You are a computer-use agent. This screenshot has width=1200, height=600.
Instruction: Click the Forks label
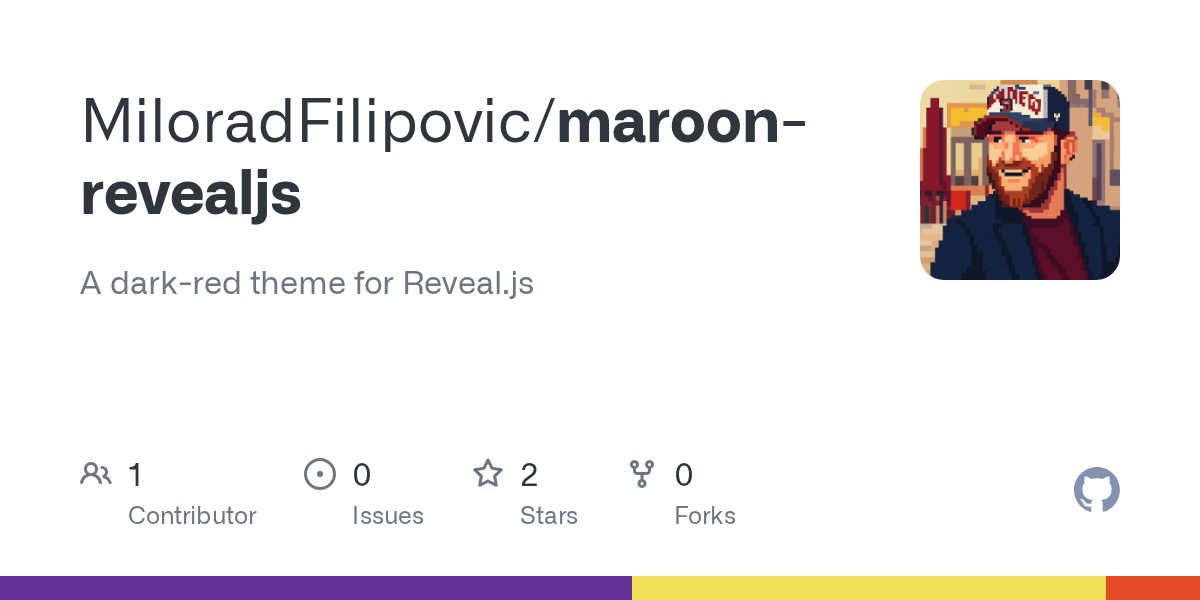pyautogui.click(x=705, y=516)
